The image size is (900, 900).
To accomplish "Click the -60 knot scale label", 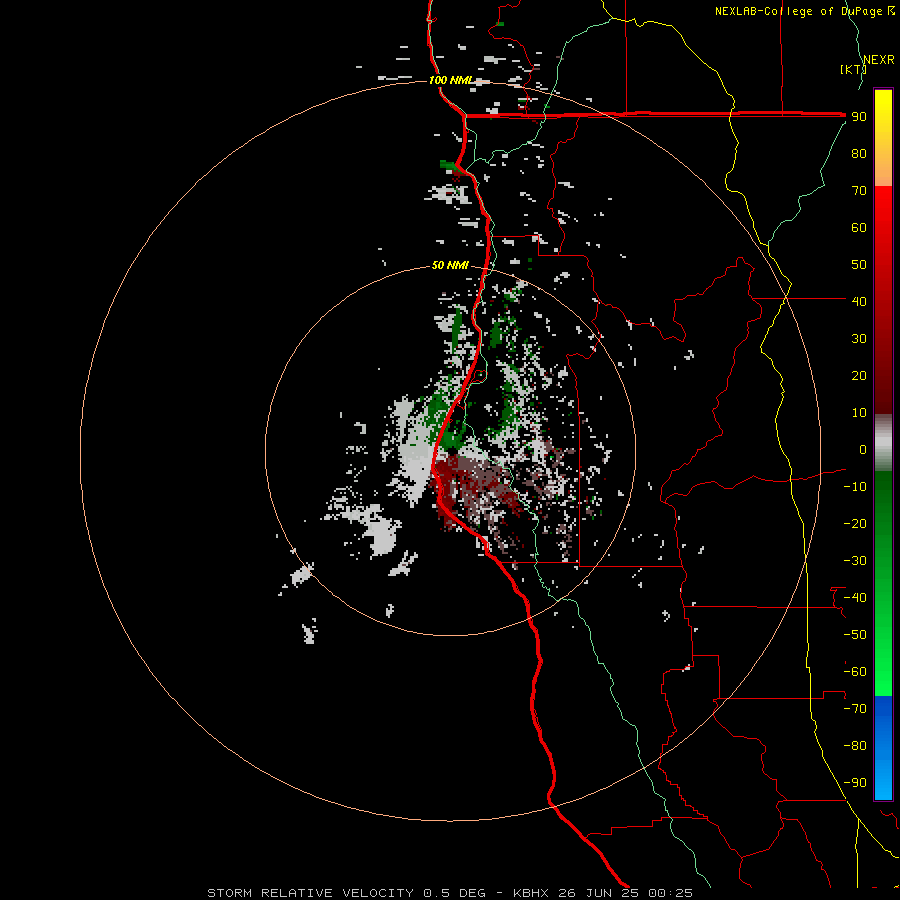I will (x=855, y=672).
